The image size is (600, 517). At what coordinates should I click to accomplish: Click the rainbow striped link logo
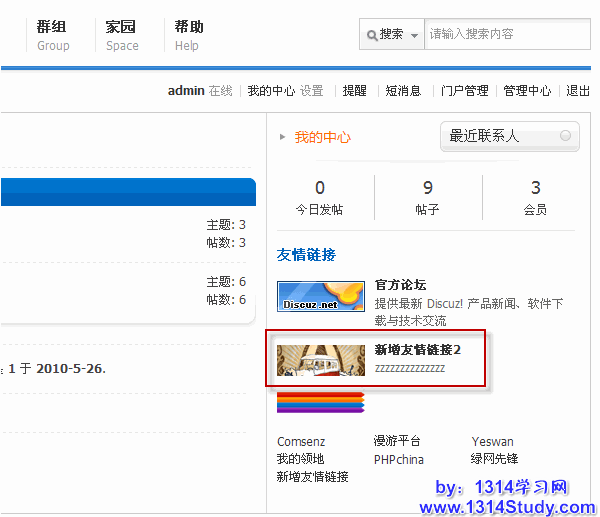(x=320, y=402)
